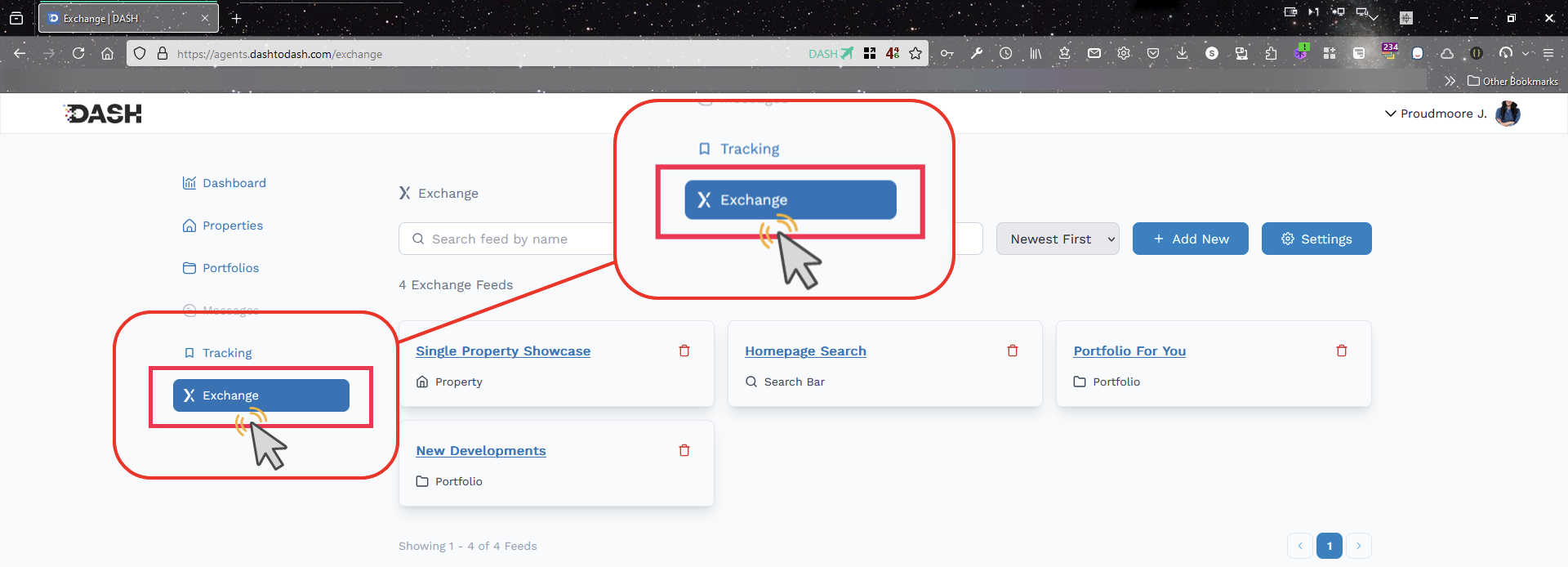1568x567 pixels.
Task: Go to pagination page 1
Action: pos(1330,546)
